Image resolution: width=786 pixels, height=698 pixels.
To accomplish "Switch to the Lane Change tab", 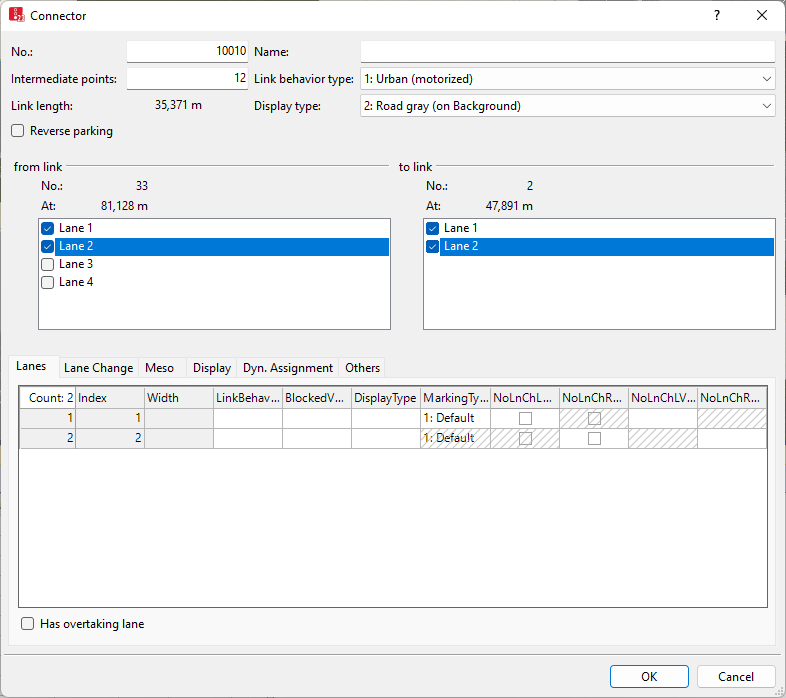I will (x=98, y=368).
